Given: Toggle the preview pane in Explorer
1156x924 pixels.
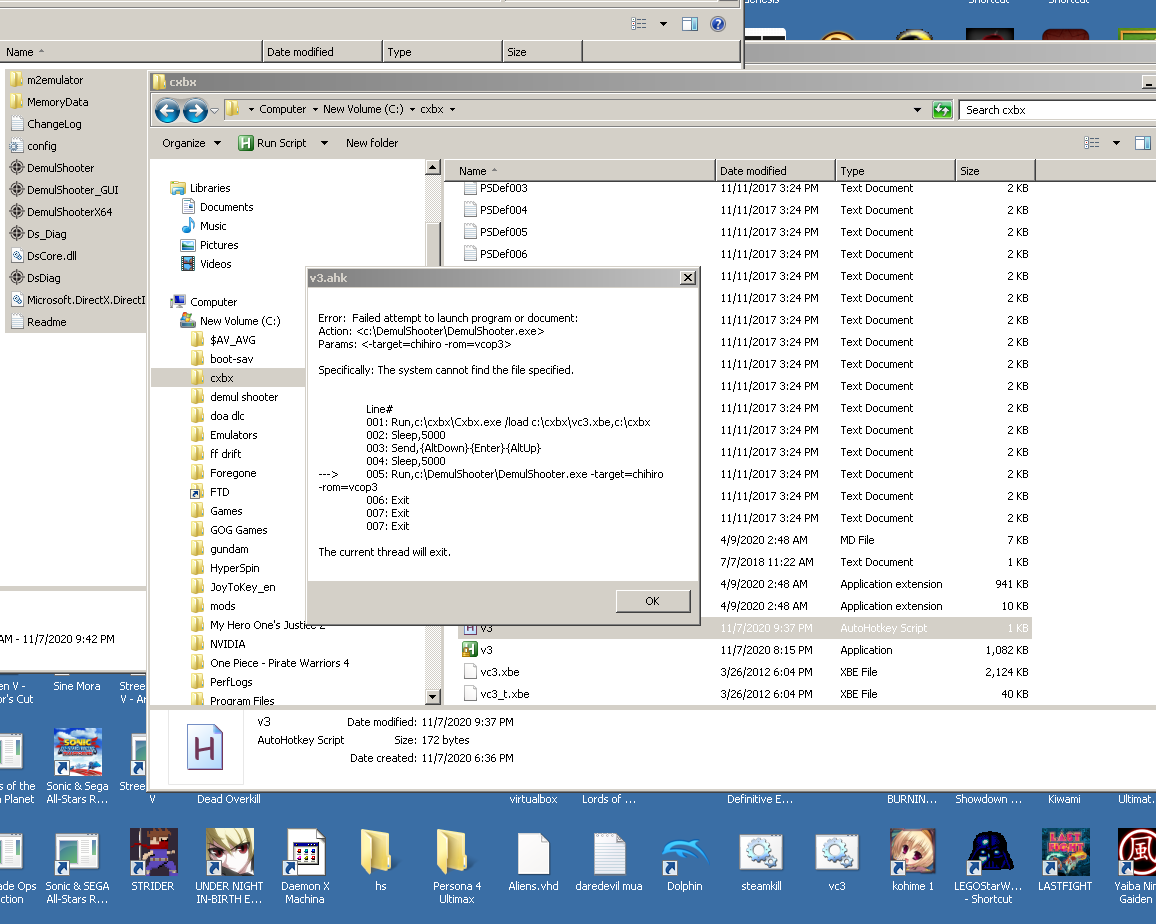Looking at the screenshot, I should [1140, 143].
